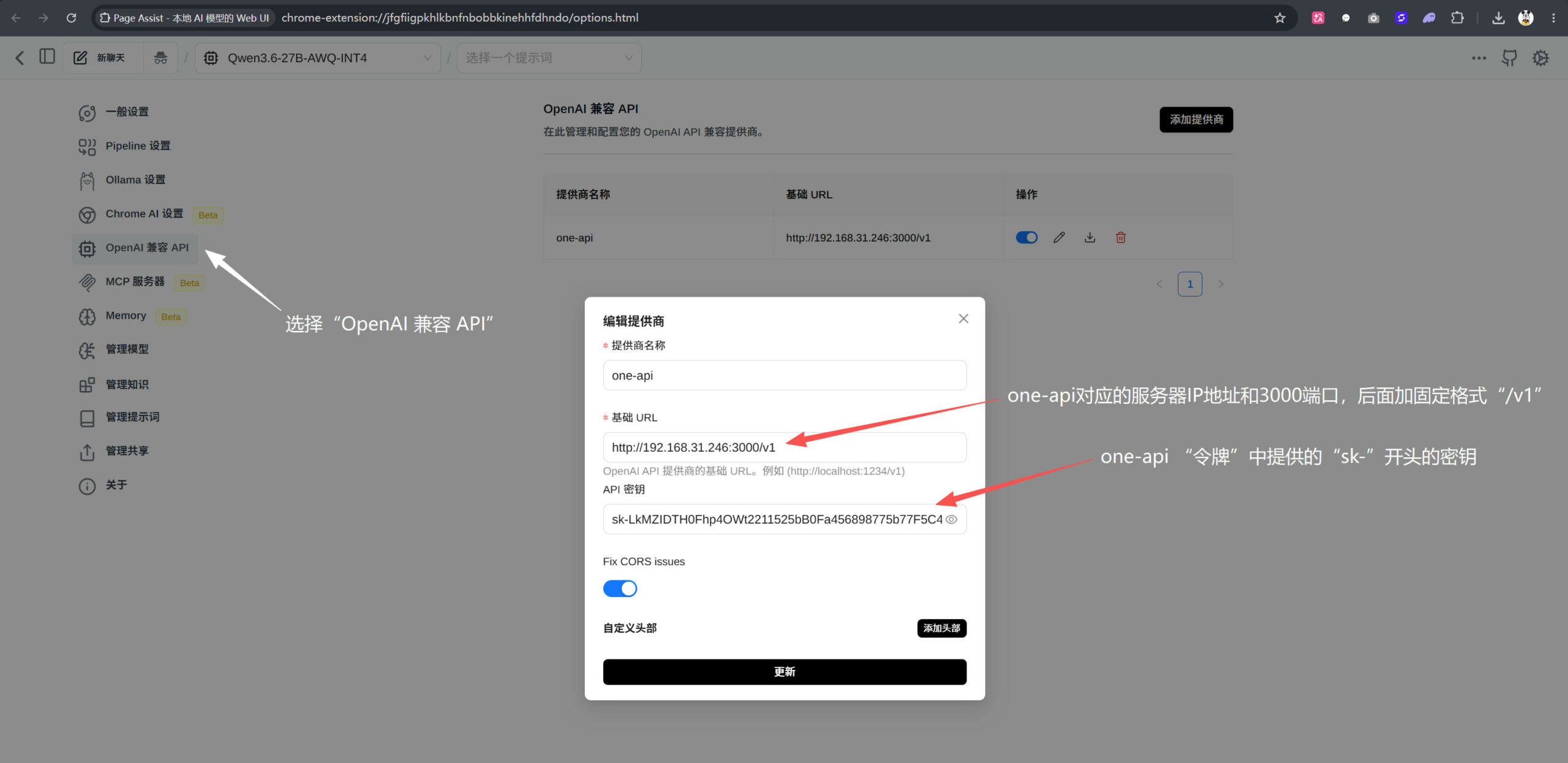Select page 1 in pagination

[1189, 284]
